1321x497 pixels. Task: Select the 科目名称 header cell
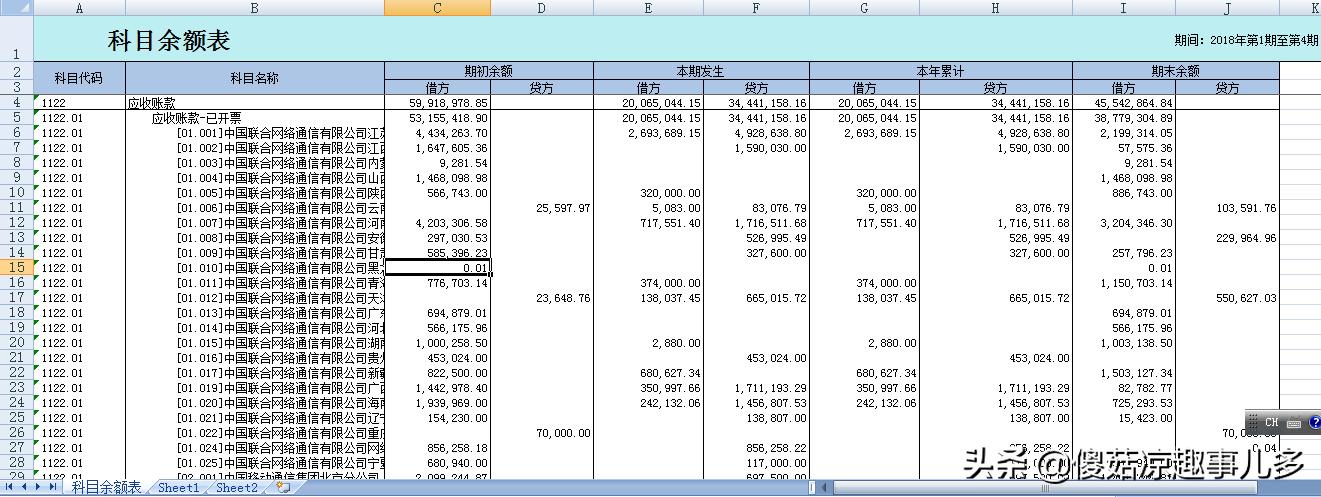[254, 78]
